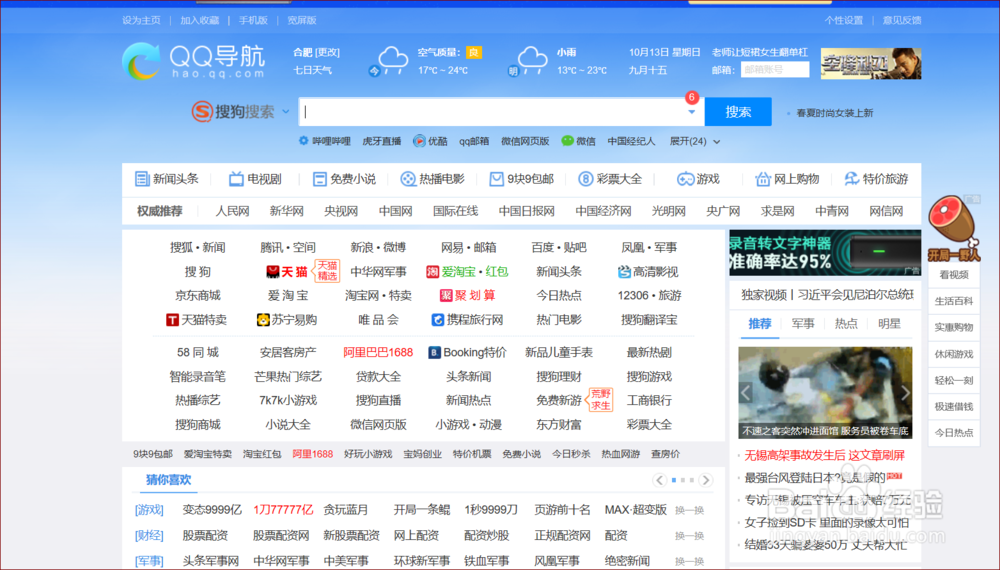The width and height of the screenshot is (1000, 570).
Task: Click the 网上购物 shopping basket icon
Action: pos(763,179)
